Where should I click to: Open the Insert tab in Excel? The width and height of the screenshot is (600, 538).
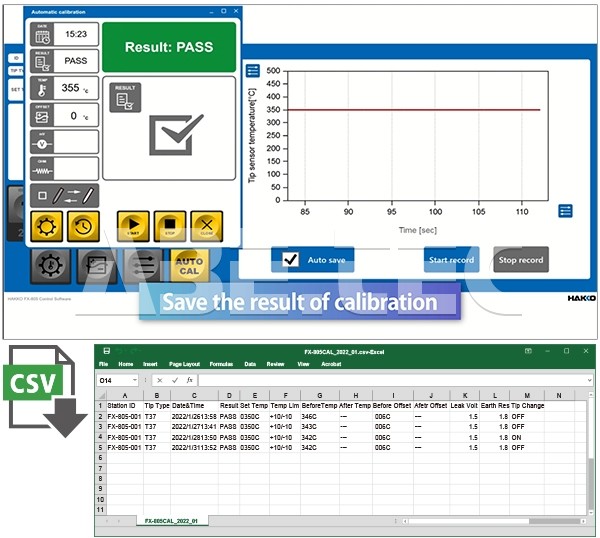(150, 364)
